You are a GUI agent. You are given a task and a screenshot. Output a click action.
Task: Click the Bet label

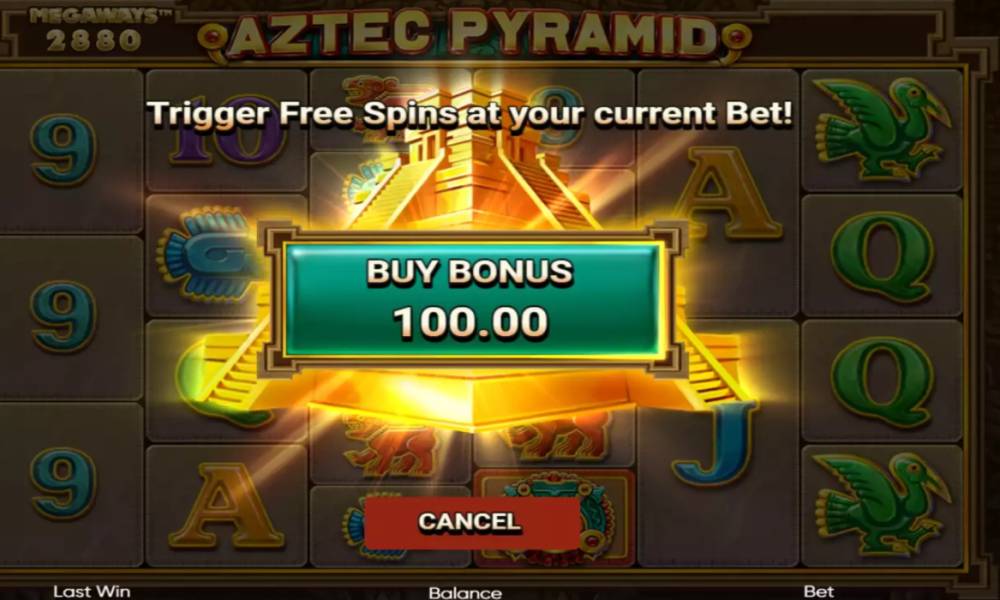coord(818,592)
